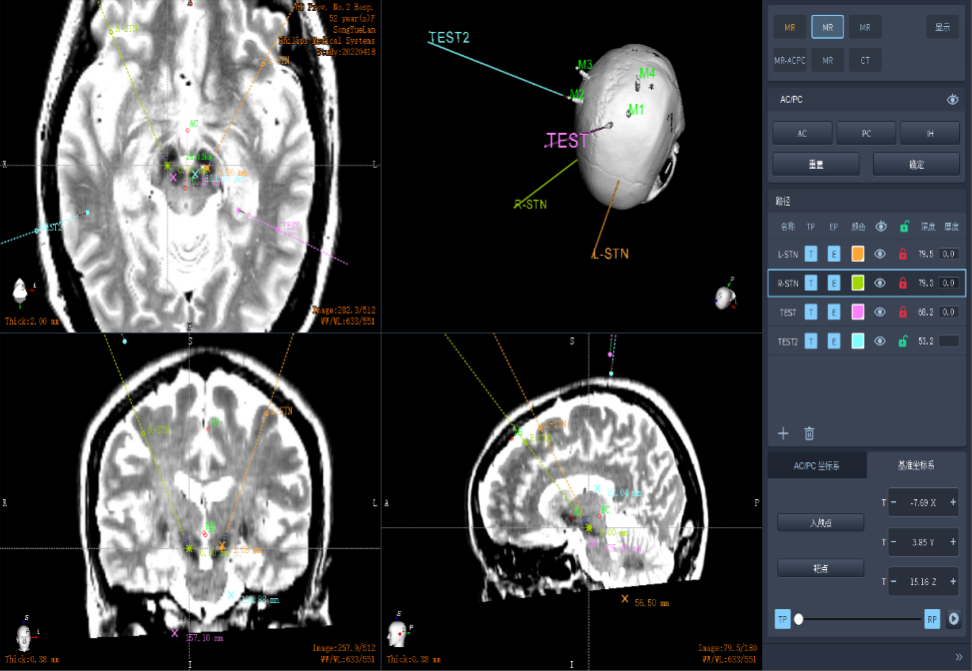Select the E point marker for TEST path
This screenshot has height=671, width=972.
(834, 312)
